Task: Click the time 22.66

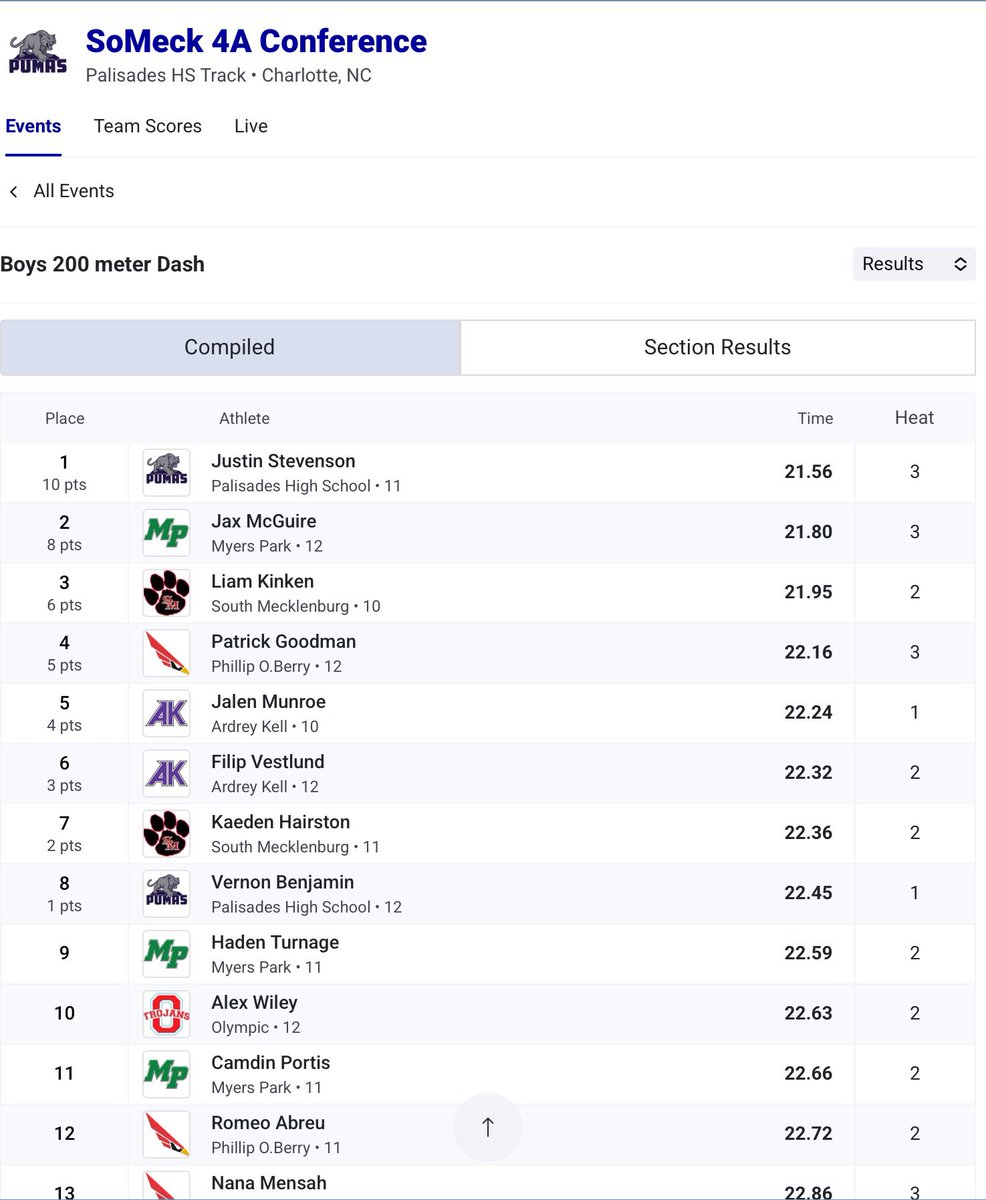Action: (x=808, y=1073)
